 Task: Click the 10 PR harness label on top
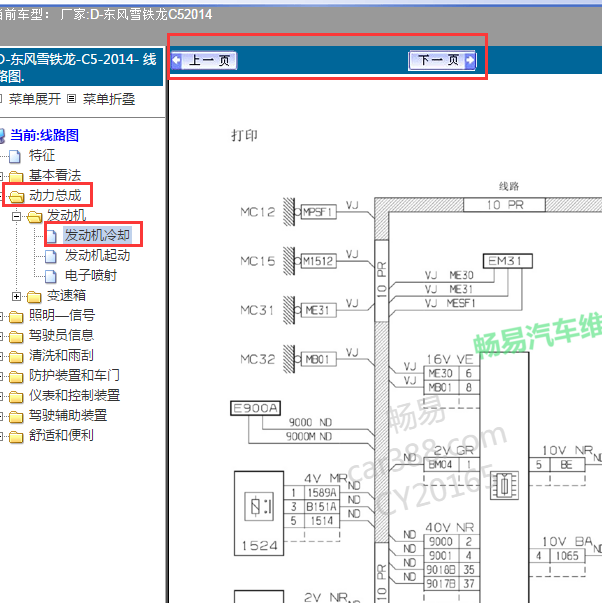tap(504, 205)
